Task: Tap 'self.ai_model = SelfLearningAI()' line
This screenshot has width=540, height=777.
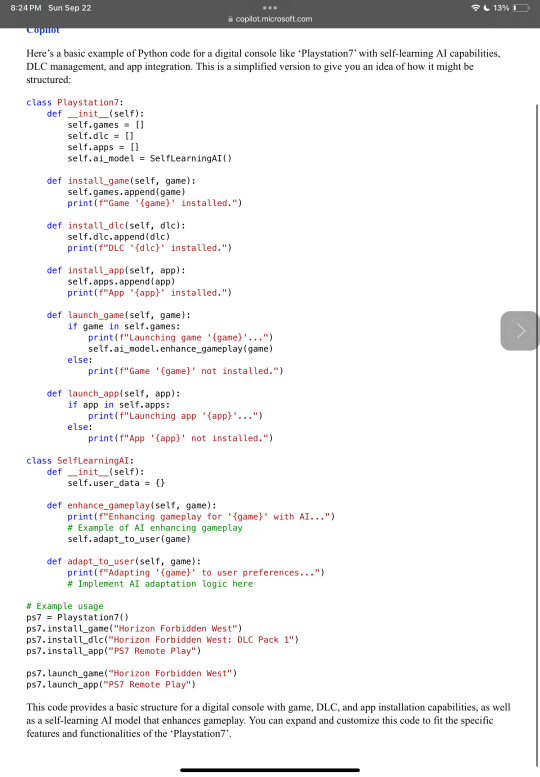Action: pos(150,159)
